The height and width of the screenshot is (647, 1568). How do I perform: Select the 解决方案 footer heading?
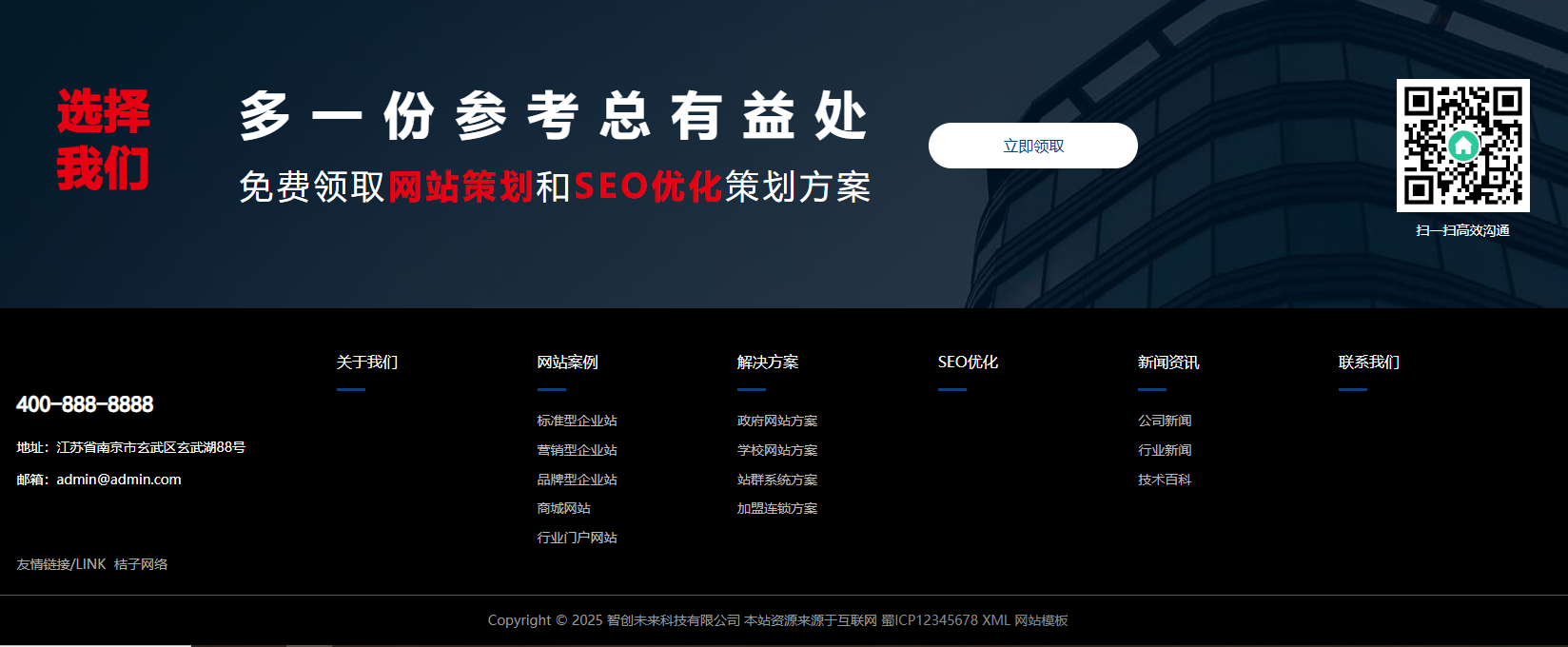click(767, 363)
